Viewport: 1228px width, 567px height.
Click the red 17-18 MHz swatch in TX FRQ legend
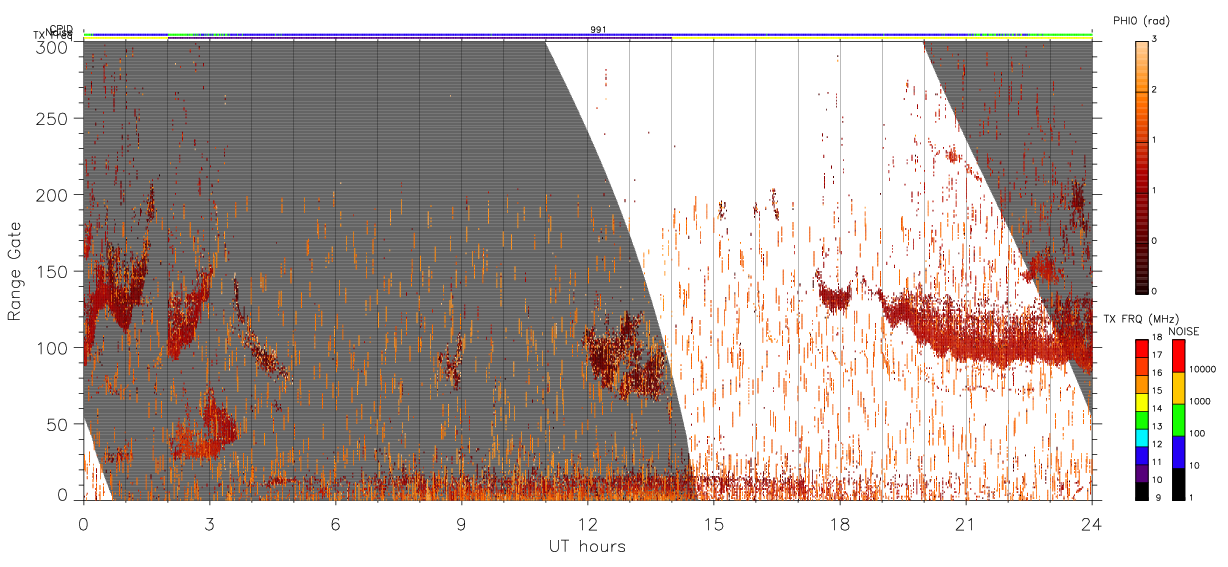[1142, 348]
